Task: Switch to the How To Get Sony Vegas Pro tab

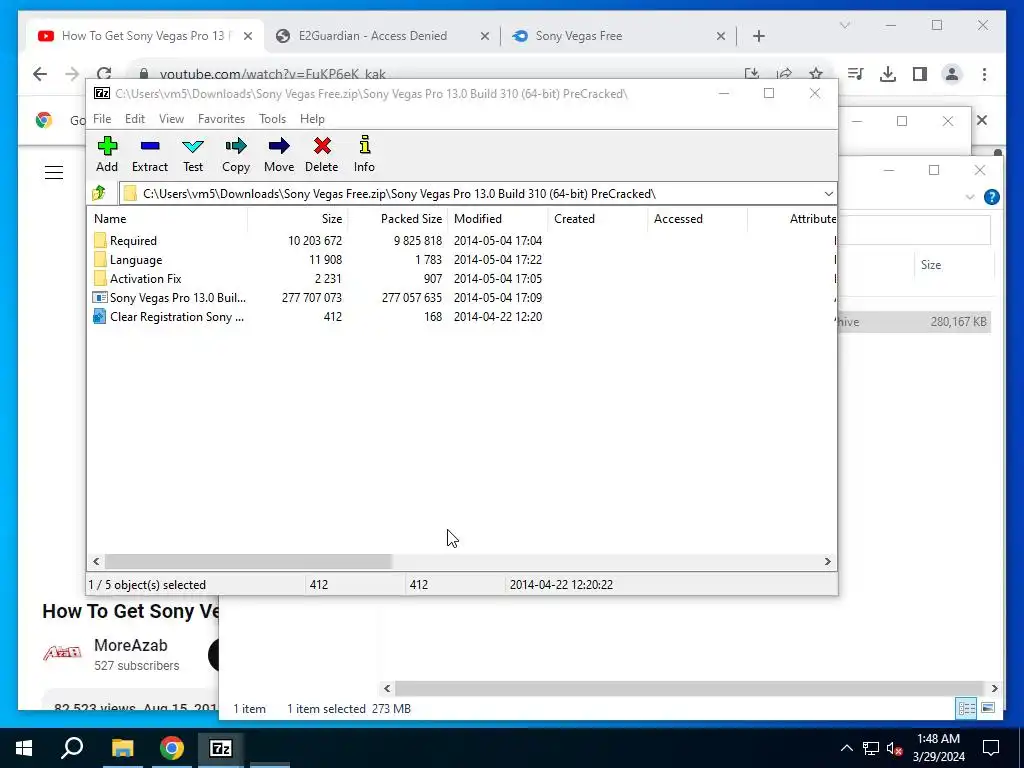Action: tap(145, 36)
